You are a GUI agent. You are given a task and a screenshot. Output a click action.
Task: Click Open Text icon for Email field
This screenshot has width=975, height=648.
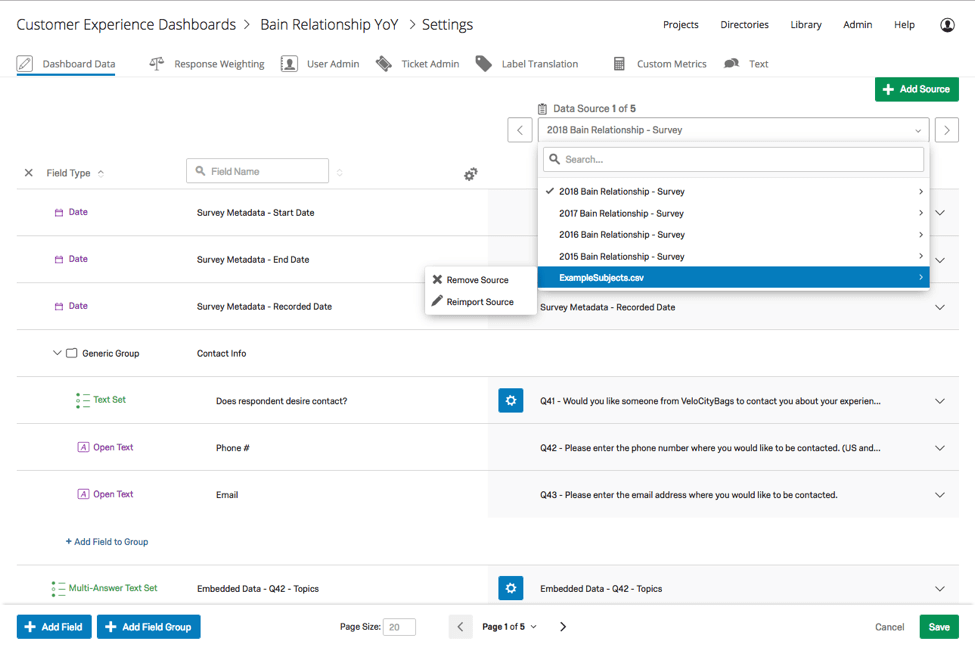coord(83,494)
